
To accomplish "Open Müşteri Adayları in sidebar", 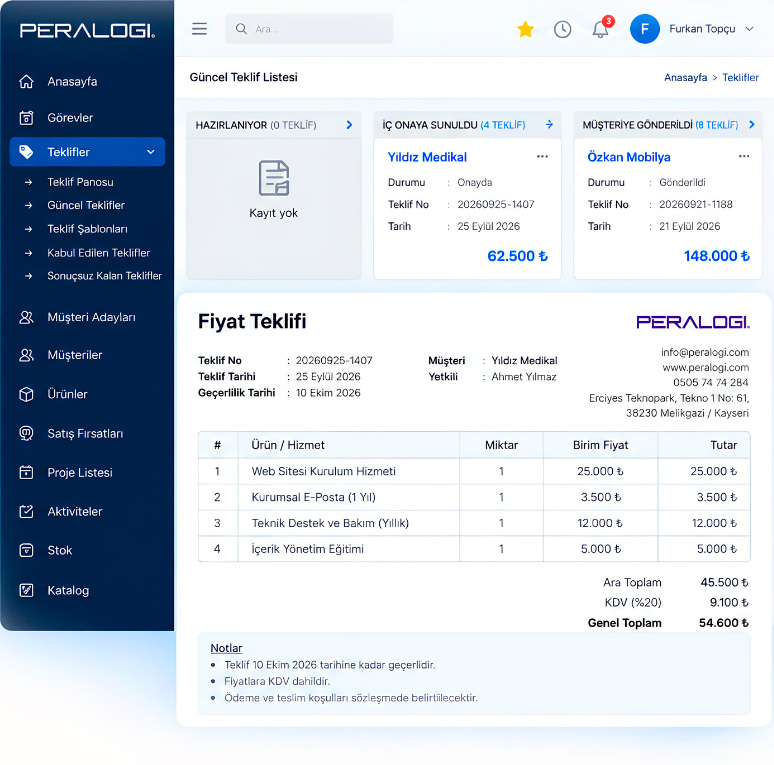I will (91, 317).
